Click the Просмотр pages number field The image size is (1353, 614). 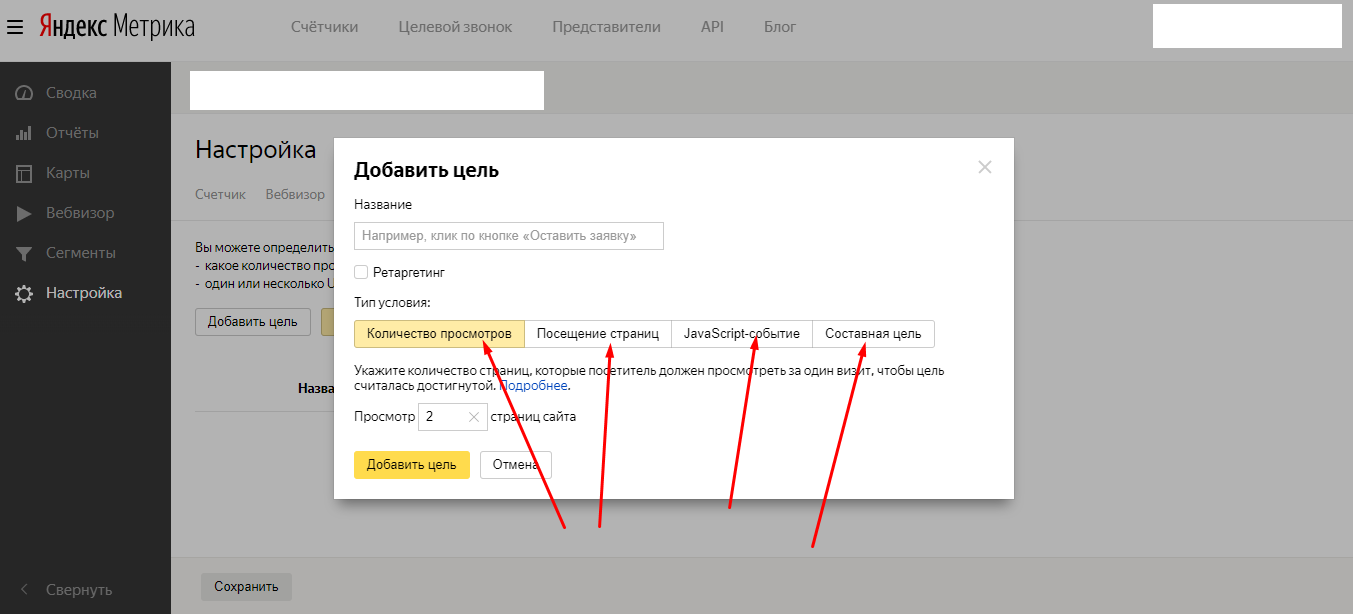453,417
